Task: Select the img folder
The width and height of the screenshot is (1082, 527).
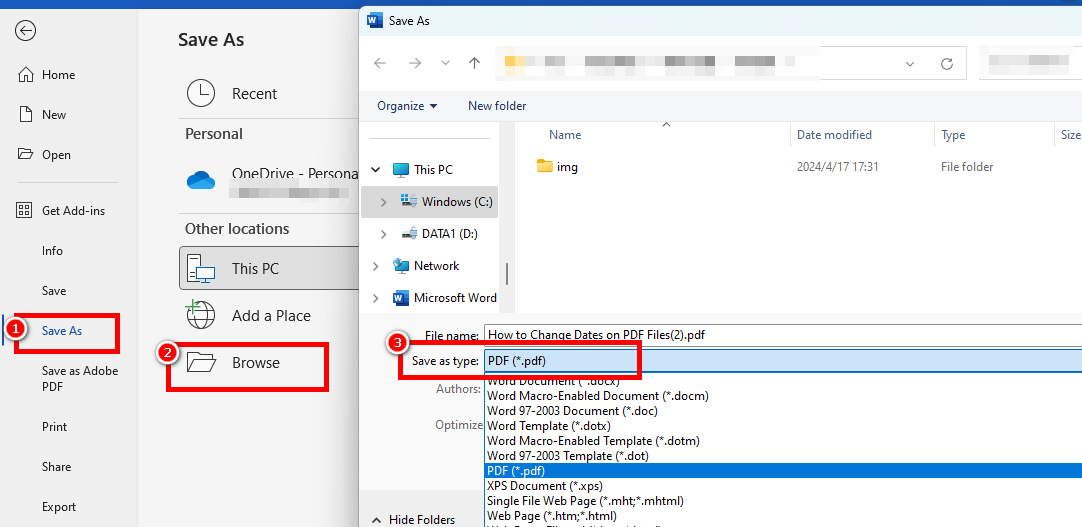Action: [x=558, y=167]
